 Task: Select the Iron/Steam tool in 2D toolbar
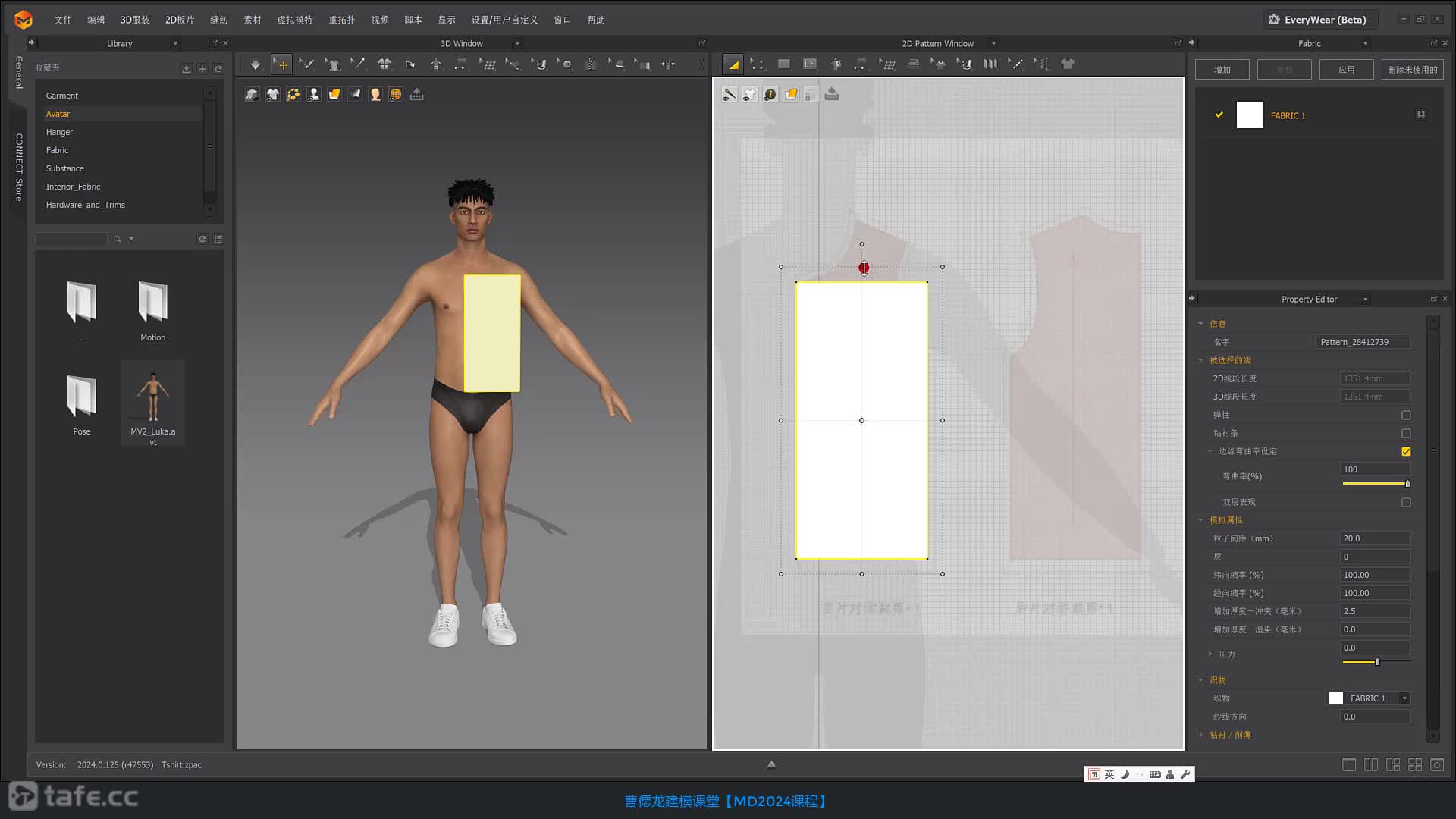pyautogui.click(x=913, y=64)
